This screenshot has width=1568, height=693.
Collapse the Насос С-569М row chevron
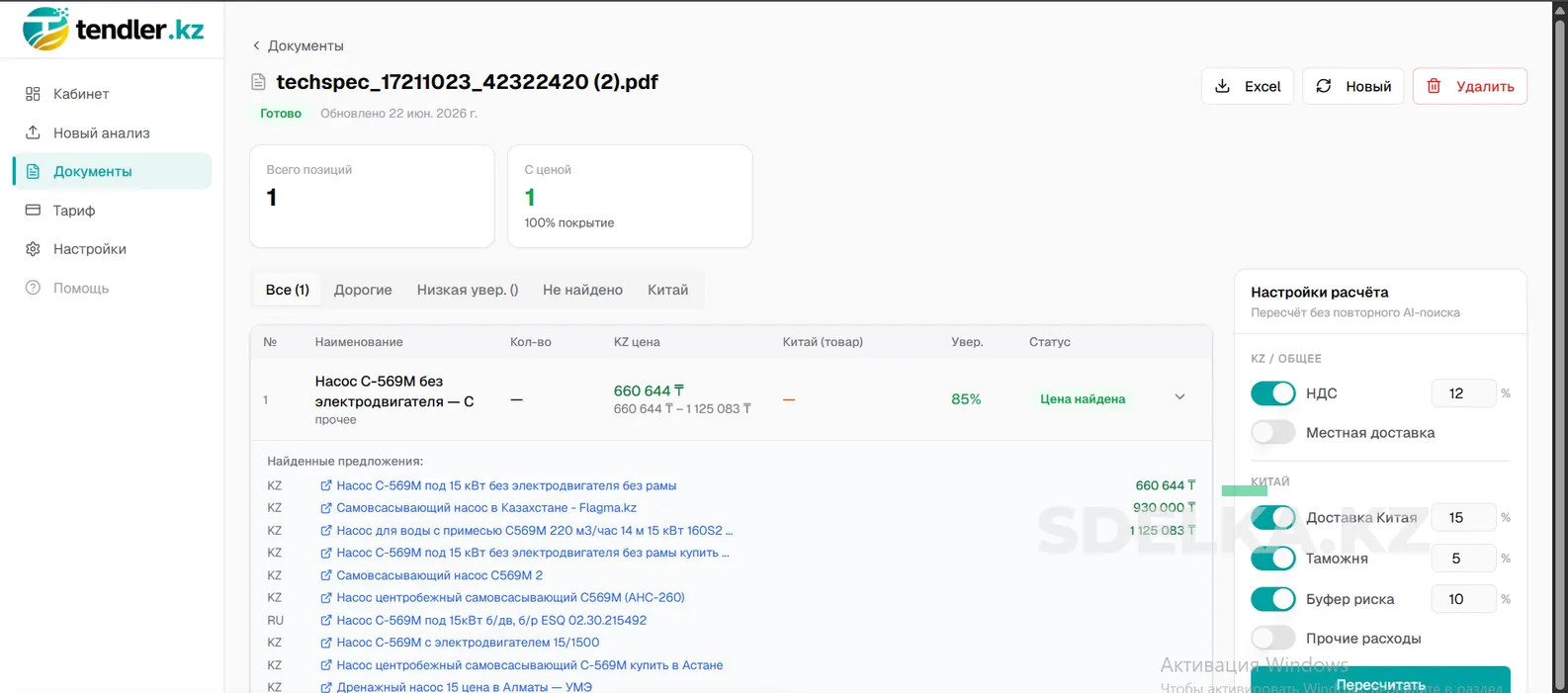tap(1179, 397)
